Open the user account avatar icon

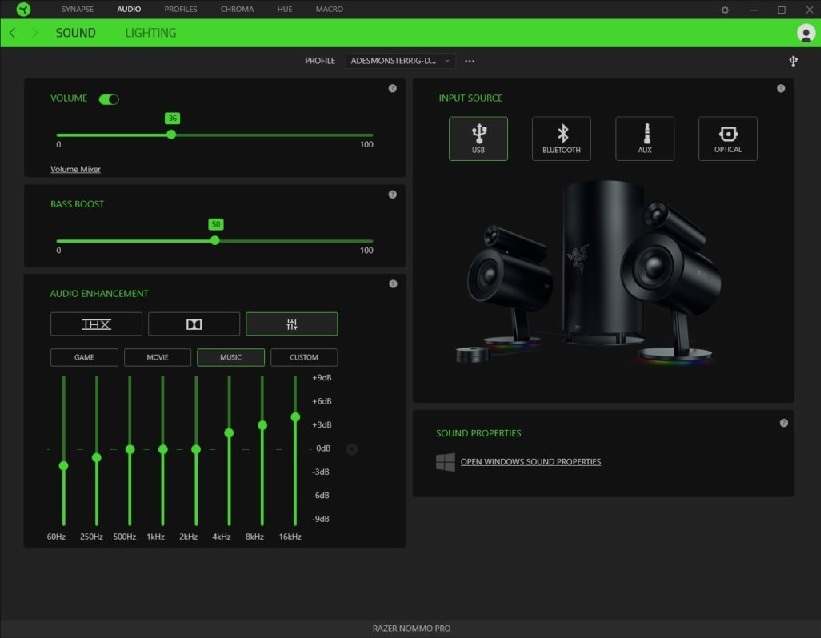coord(805,33)
